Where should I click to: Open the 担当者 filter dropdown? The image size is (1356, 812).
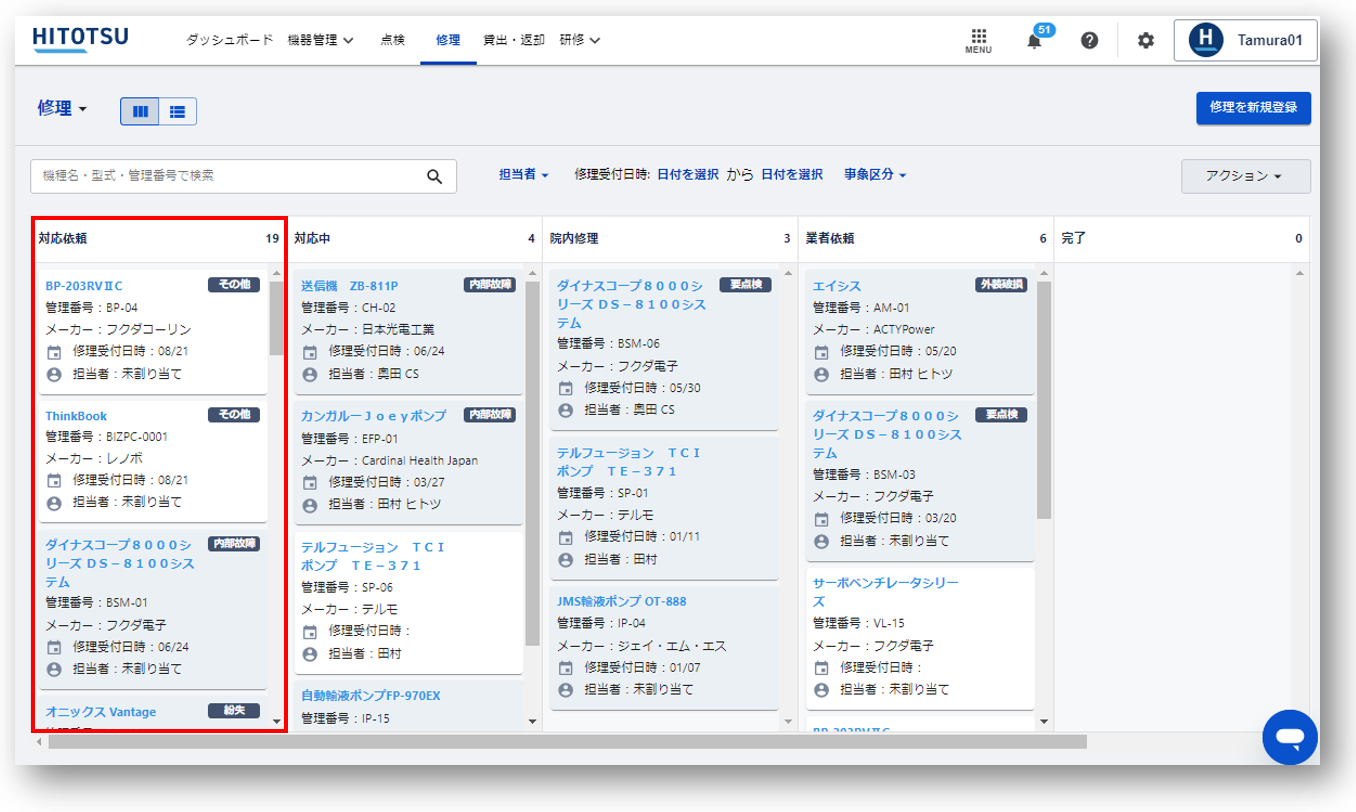(x=524, y=175)
